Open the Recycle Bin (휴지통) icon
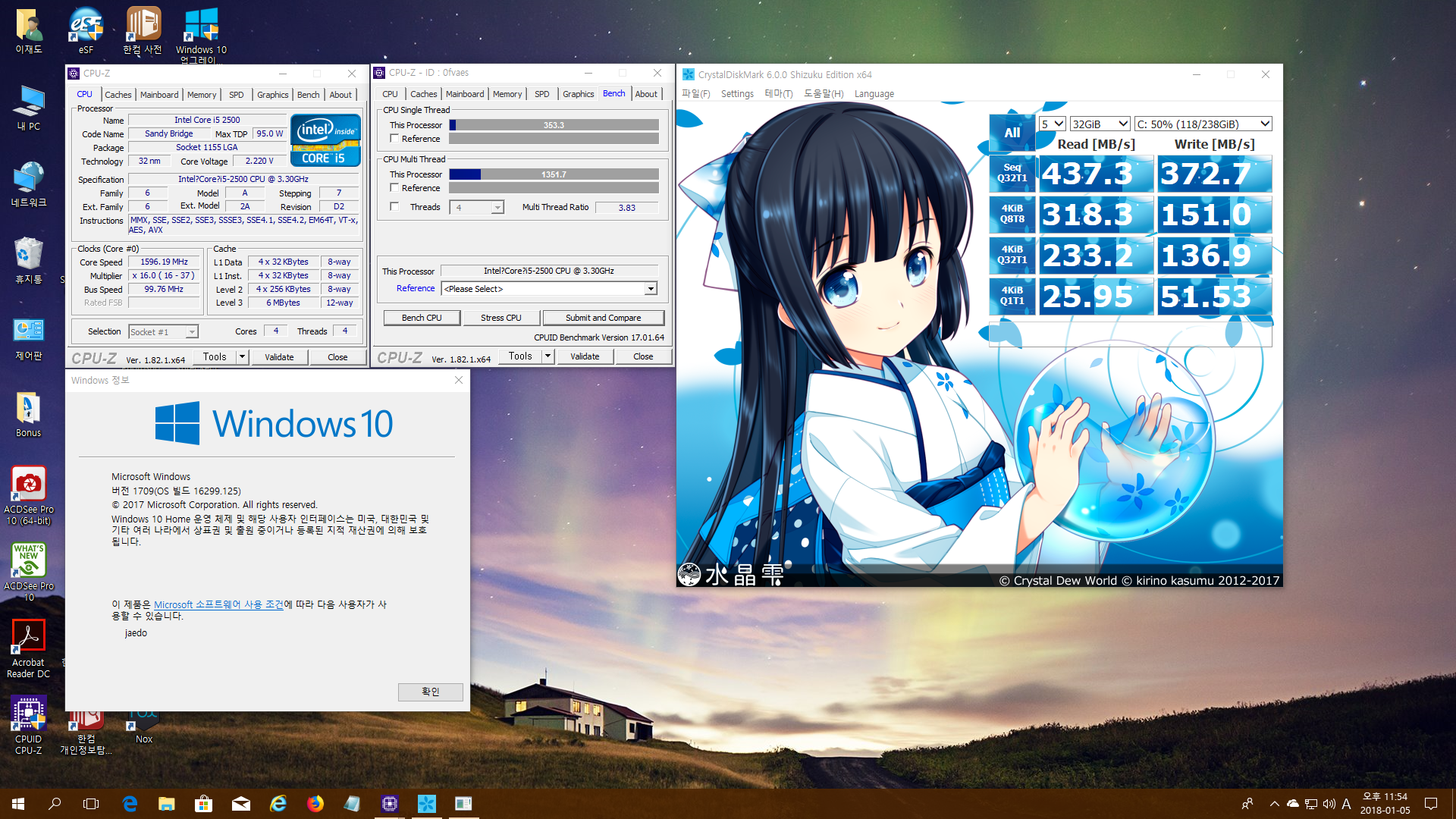 (x=29, y=260)
